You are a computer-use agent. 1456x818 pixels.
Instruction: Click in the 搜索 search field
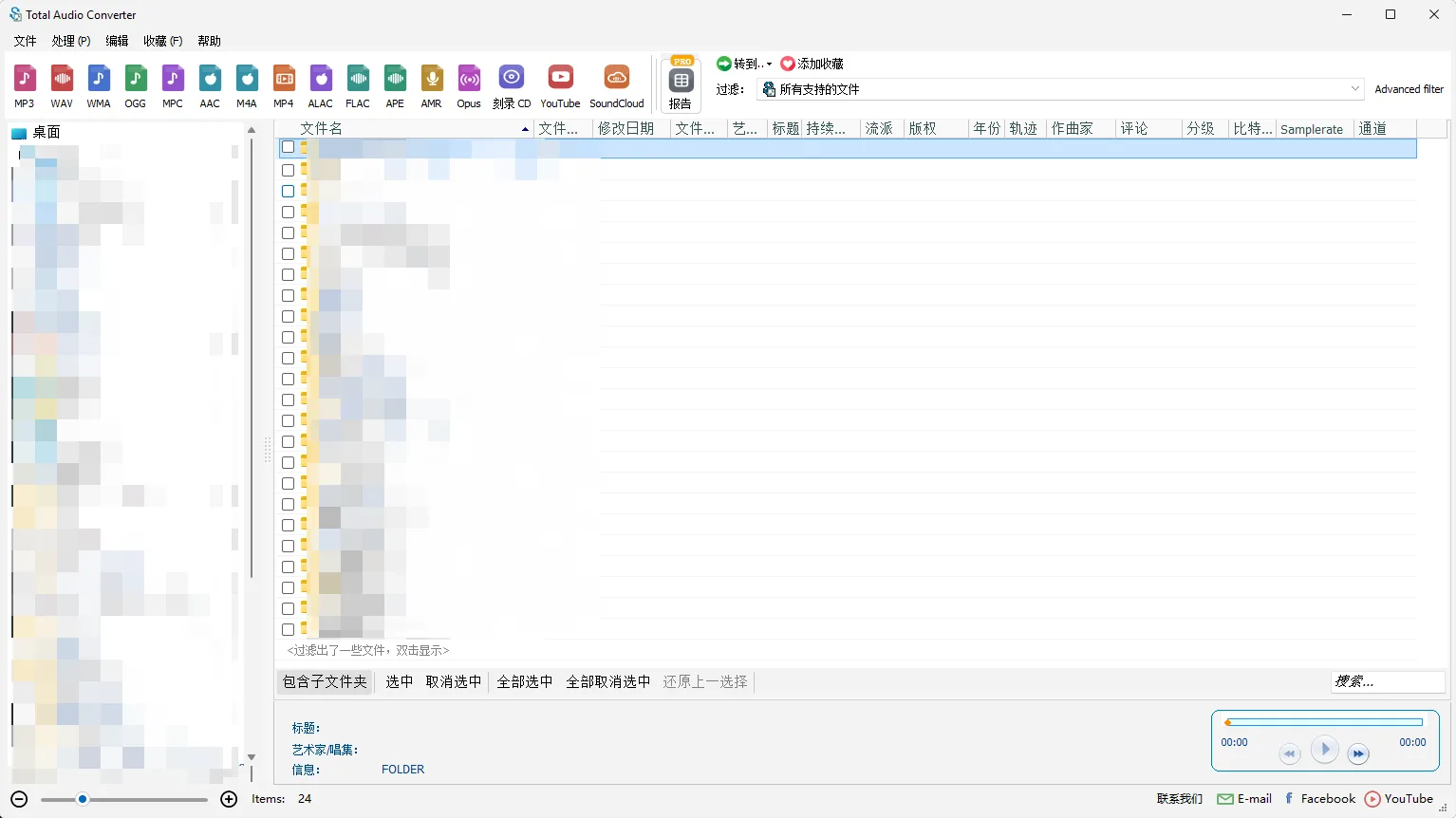(x=1388, y=681)
